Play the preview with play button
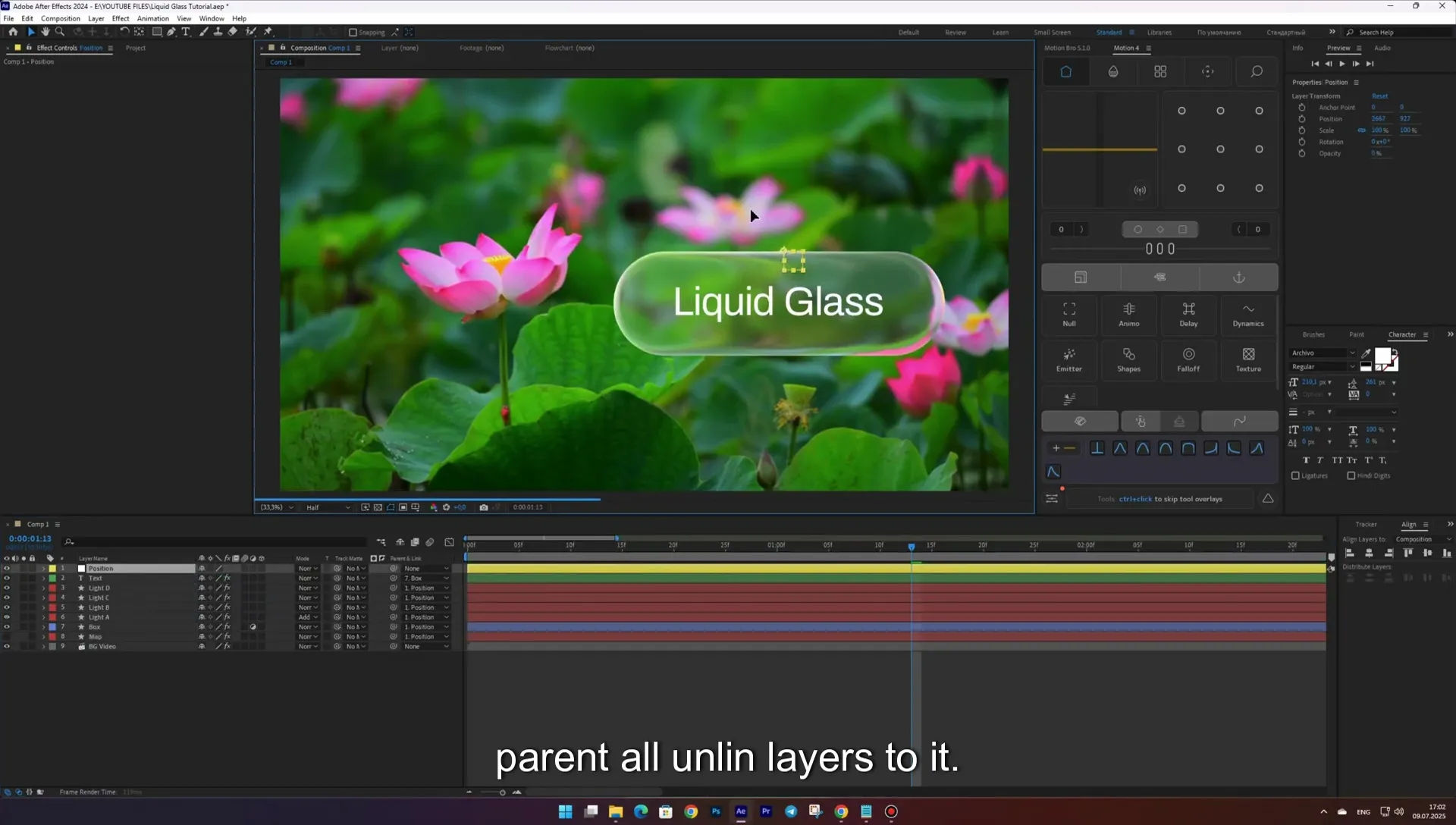 pyautogui.click(x=1341, y=64)
